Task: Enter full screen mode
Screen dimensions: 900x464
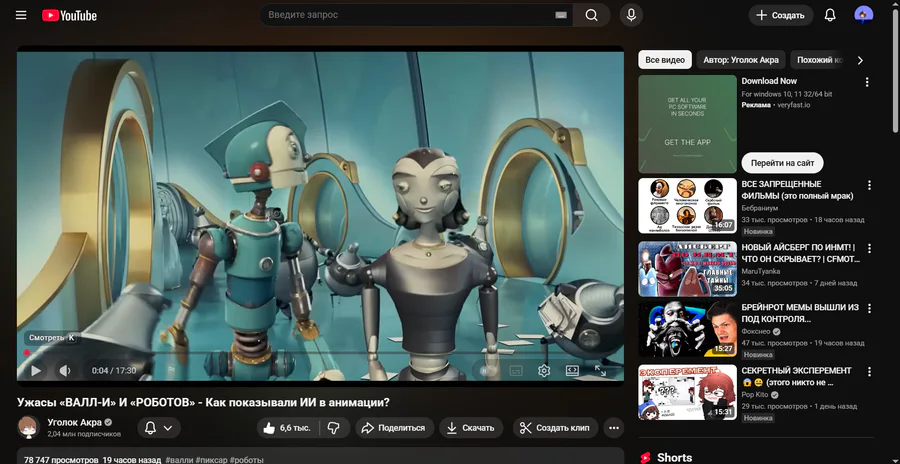Action: [600, 371]
